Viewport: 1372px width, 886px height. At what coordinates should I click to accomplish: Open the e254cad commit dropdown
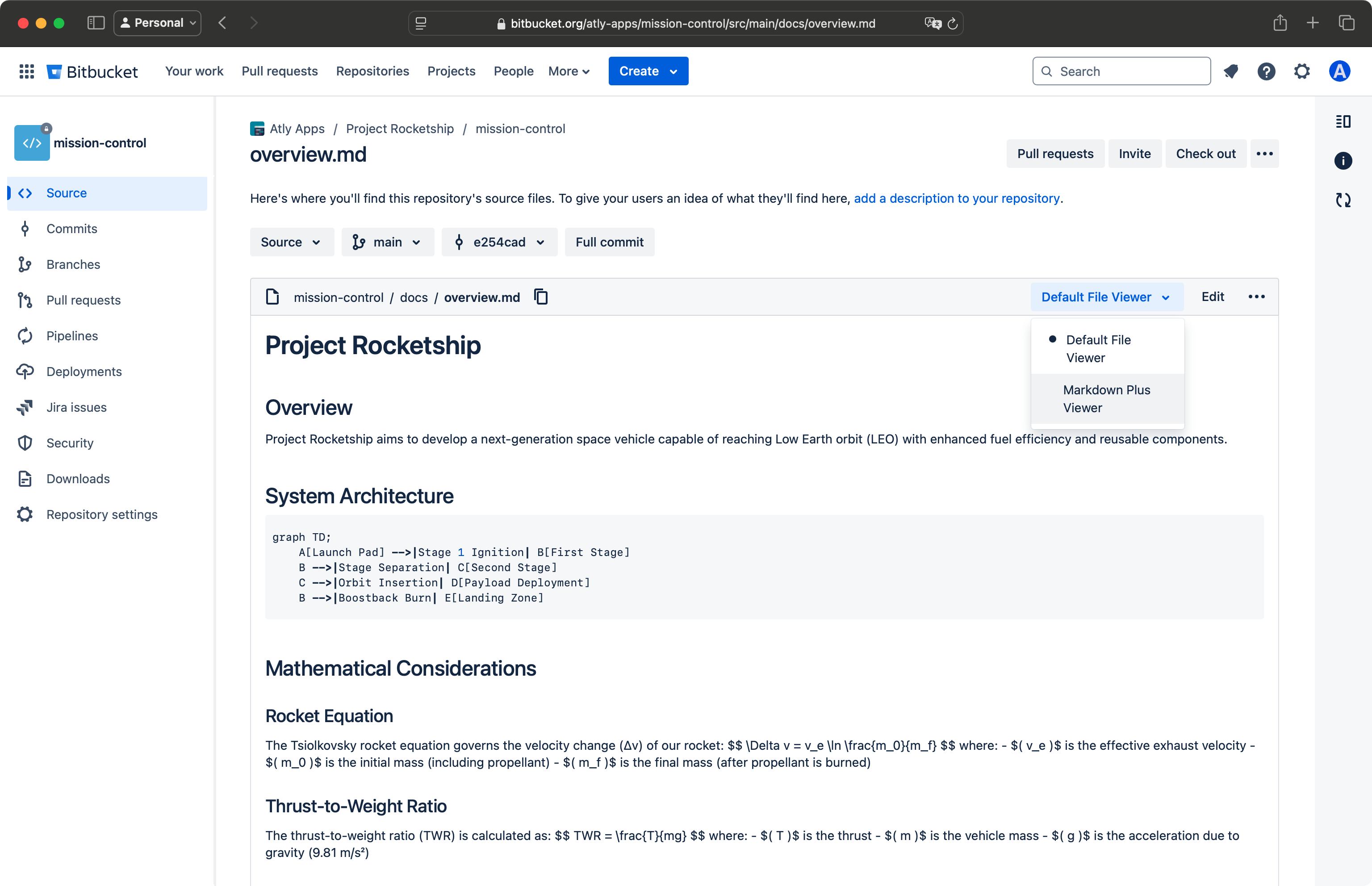click(x=499, y=242)
